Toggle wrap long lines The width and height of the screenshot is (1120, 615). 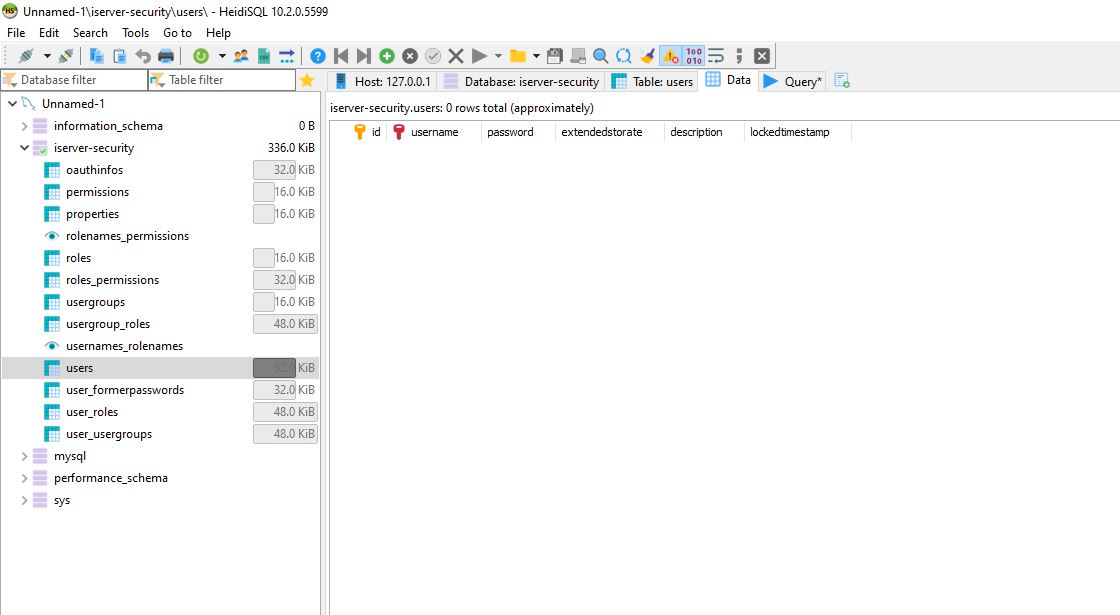point(716,56)
